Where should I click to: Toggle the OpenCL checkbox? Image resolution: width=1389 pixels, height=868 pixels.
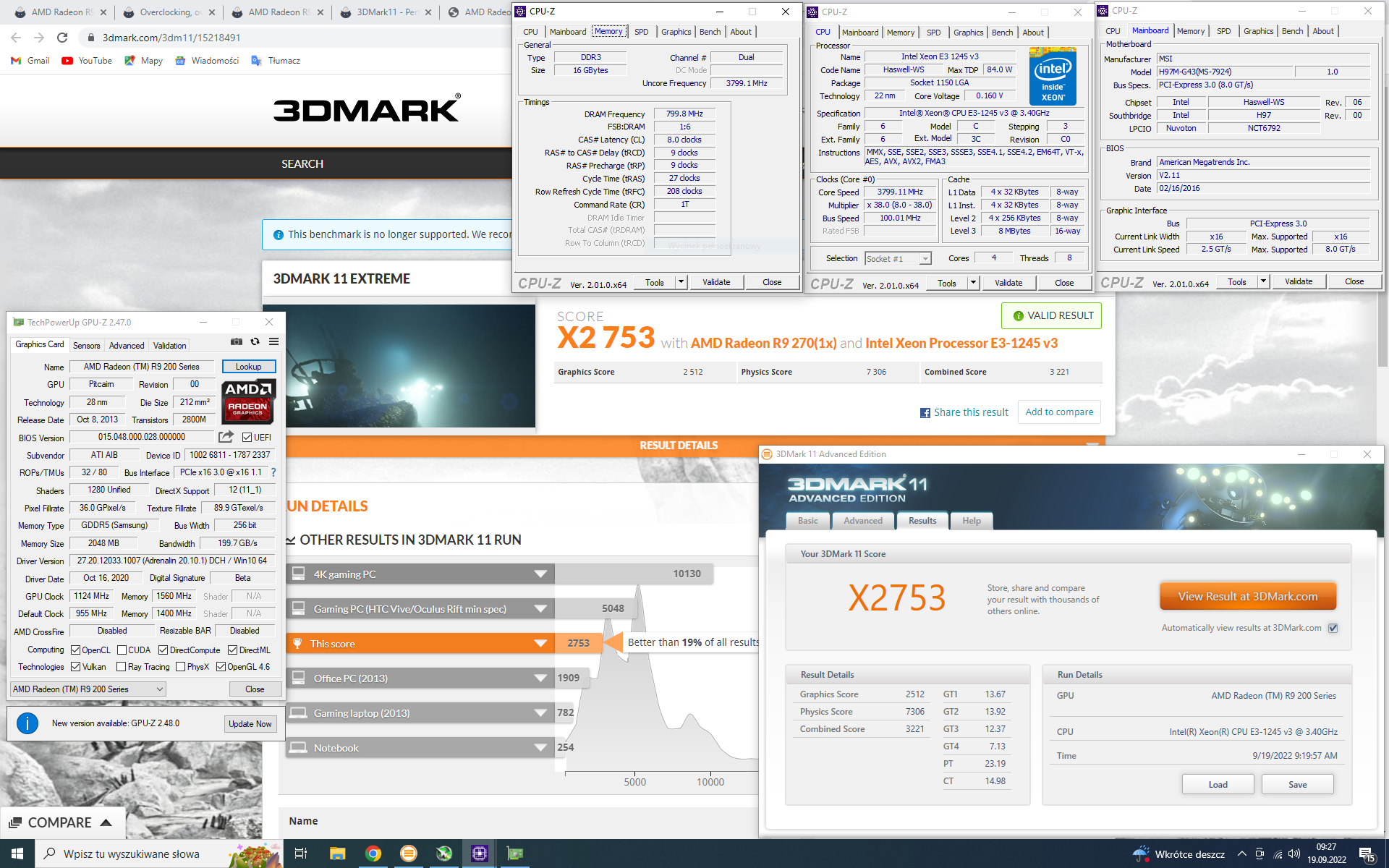coord(75,650)
